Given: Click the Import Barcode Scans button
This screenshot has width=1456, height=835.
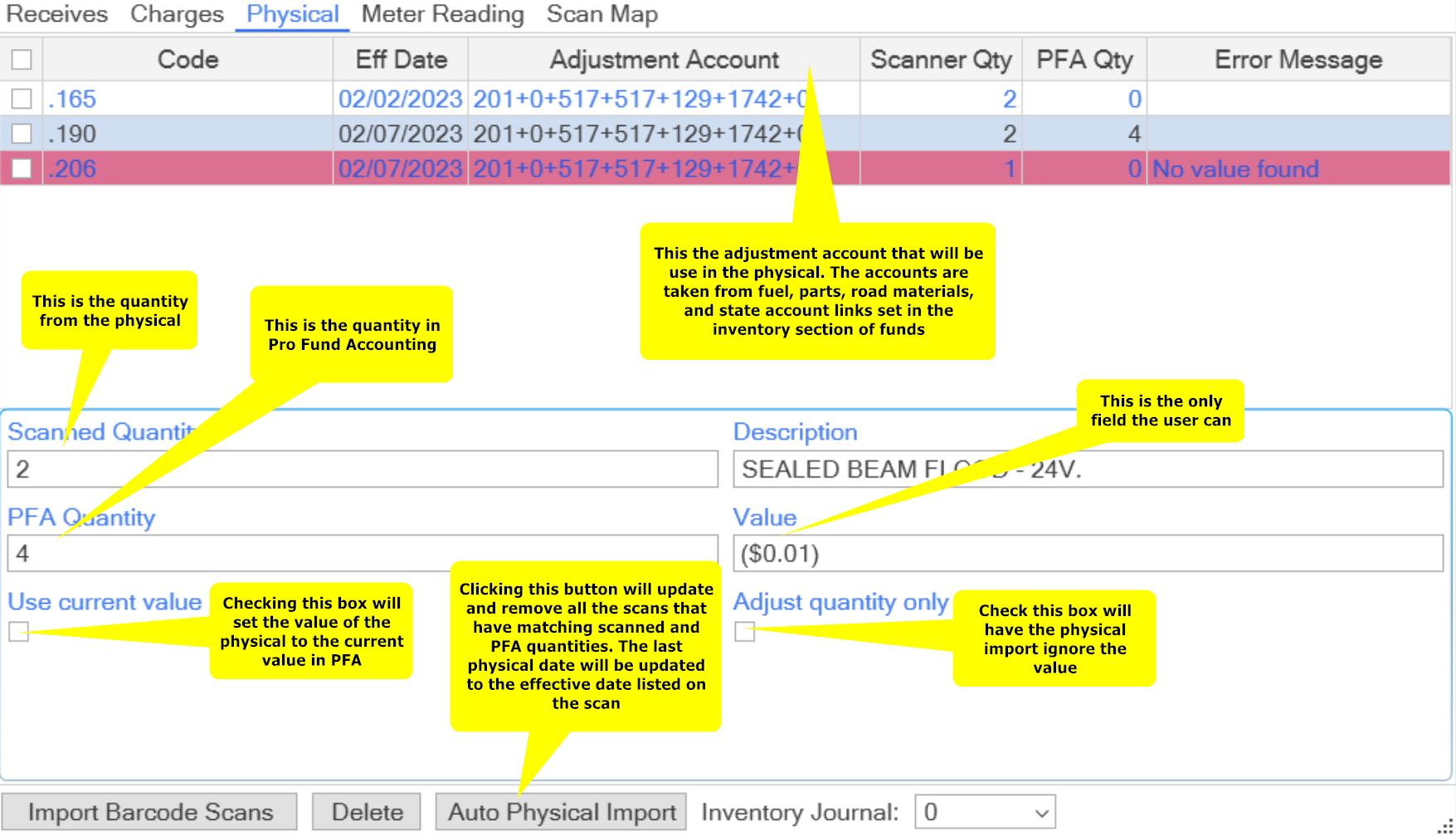Looking at the screenshot, I should pos(149,812).
